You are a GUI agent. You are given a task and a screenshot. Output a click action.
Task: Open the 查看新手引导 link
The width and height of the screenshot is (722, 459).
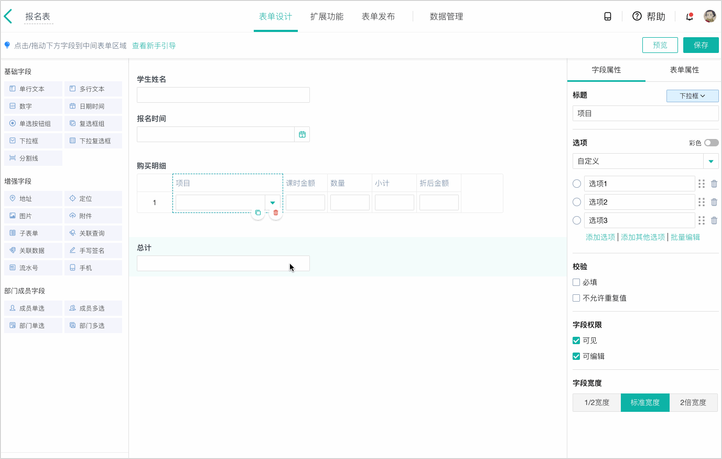pos(154,46)
